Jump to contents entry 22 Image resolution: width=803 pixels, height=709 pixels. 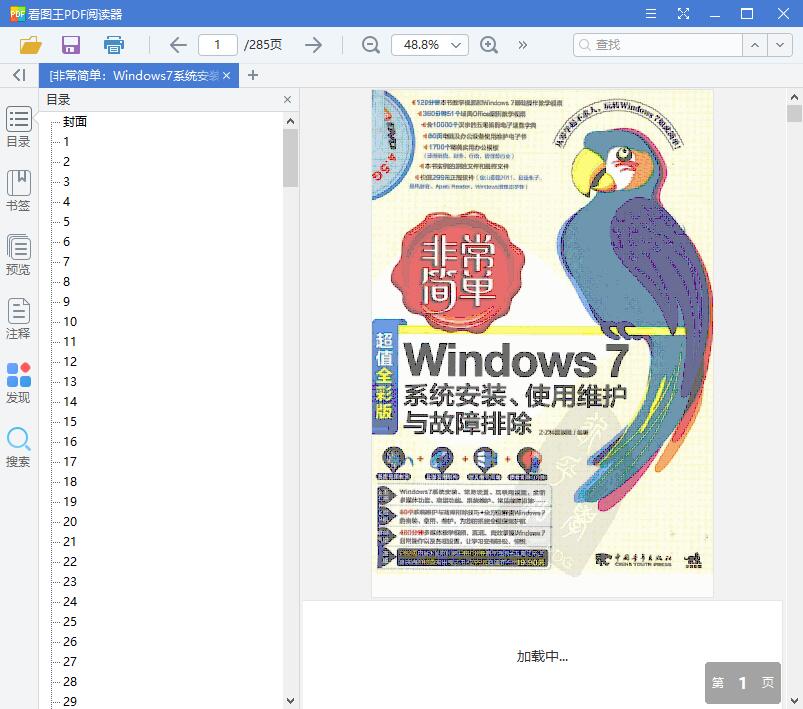(70, 561)
